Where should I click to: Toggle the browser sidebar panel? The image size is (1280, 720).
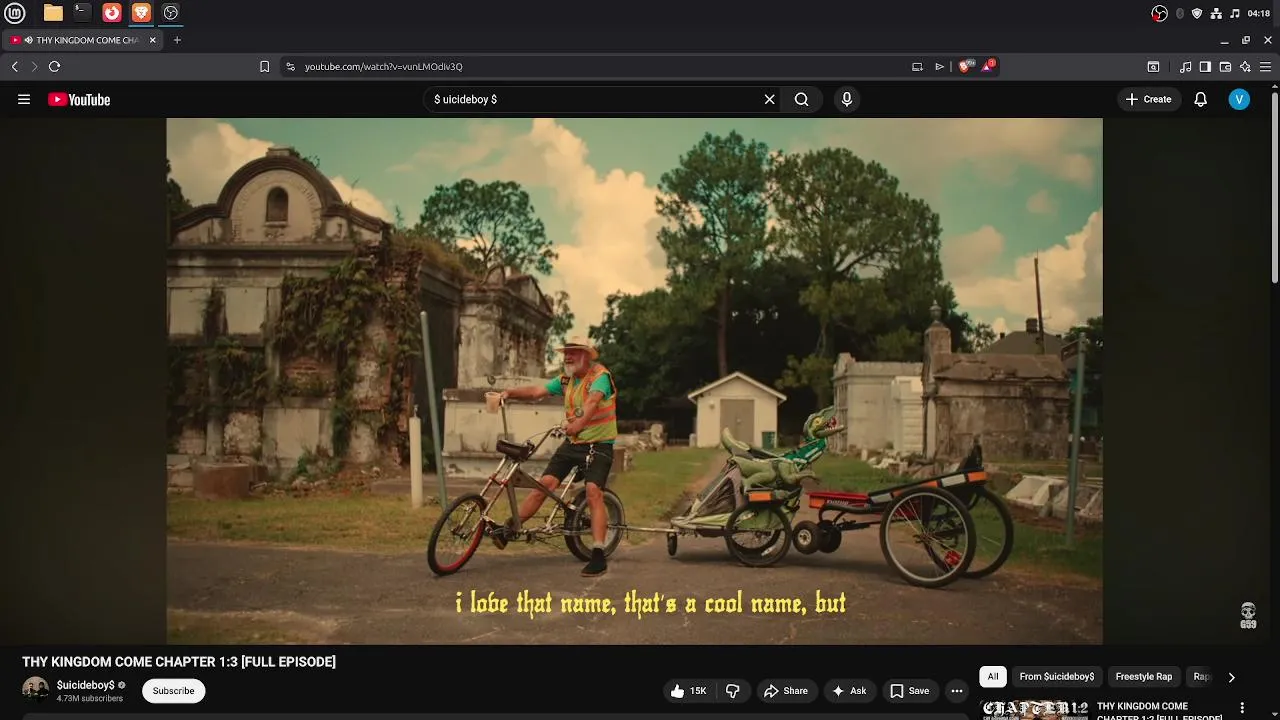click(x=1205, y=66)
